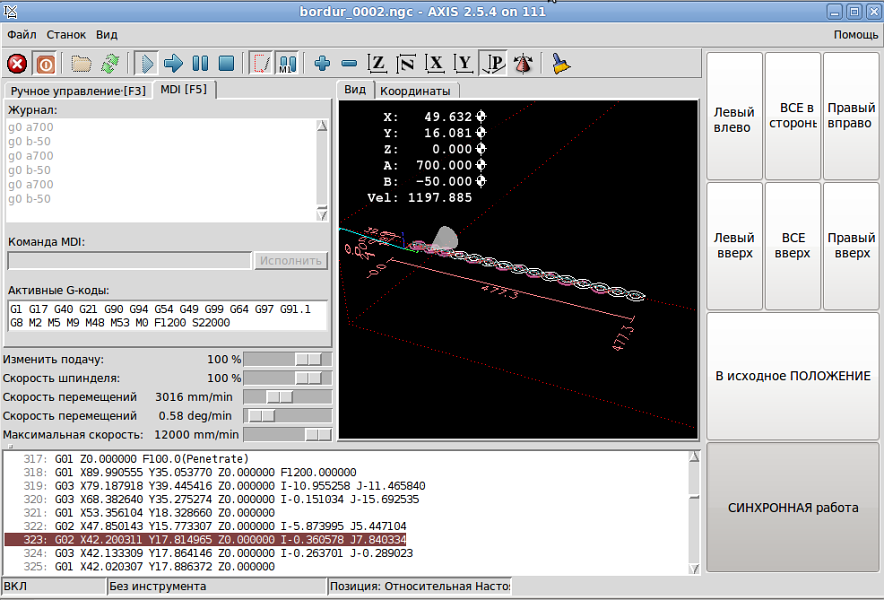Adjust the Максимальная скорость slider
This screenshot has width=884, height=600.
click(x=318, y=435)
